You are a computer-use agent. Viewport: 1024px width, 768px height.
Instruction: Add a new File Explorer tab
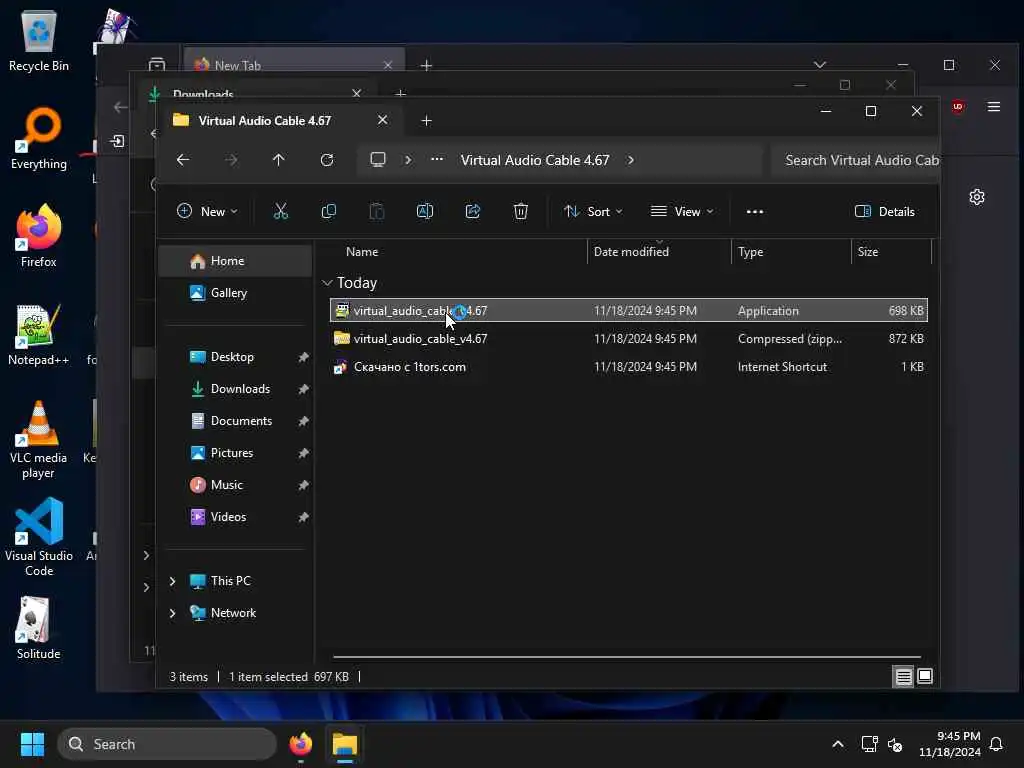(x=426, y=121)
